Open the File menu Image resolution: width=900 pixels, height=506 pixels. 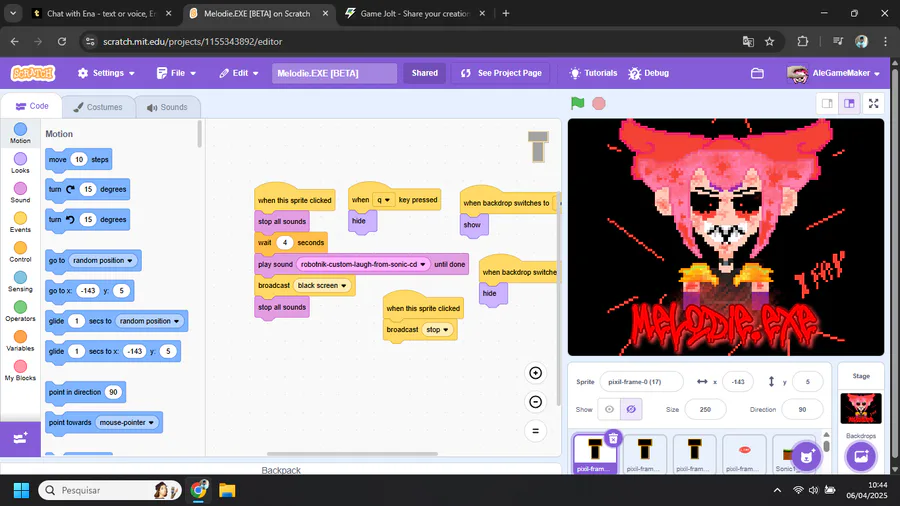tap(176, 73)
